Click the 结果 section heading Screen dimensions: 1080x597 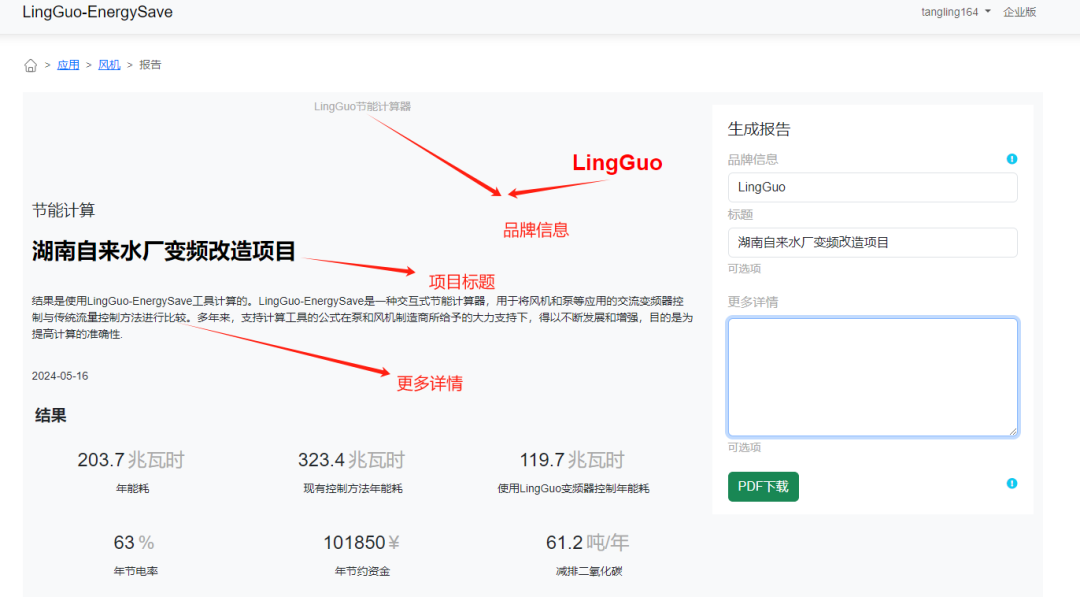[51, 415]
